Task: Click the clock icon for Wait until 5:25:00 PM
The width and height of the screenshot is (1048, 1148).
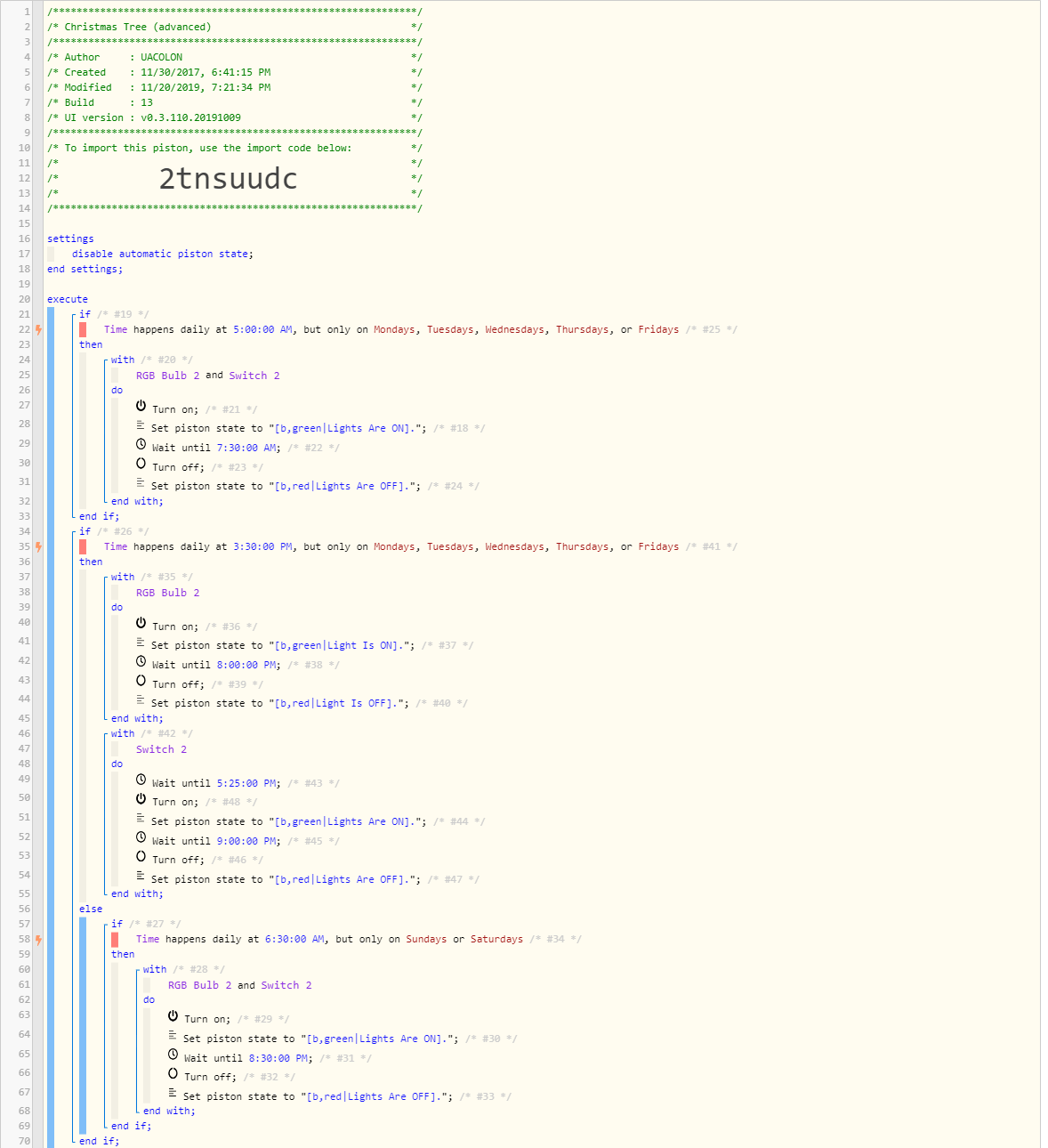Action: coord(141,780)
